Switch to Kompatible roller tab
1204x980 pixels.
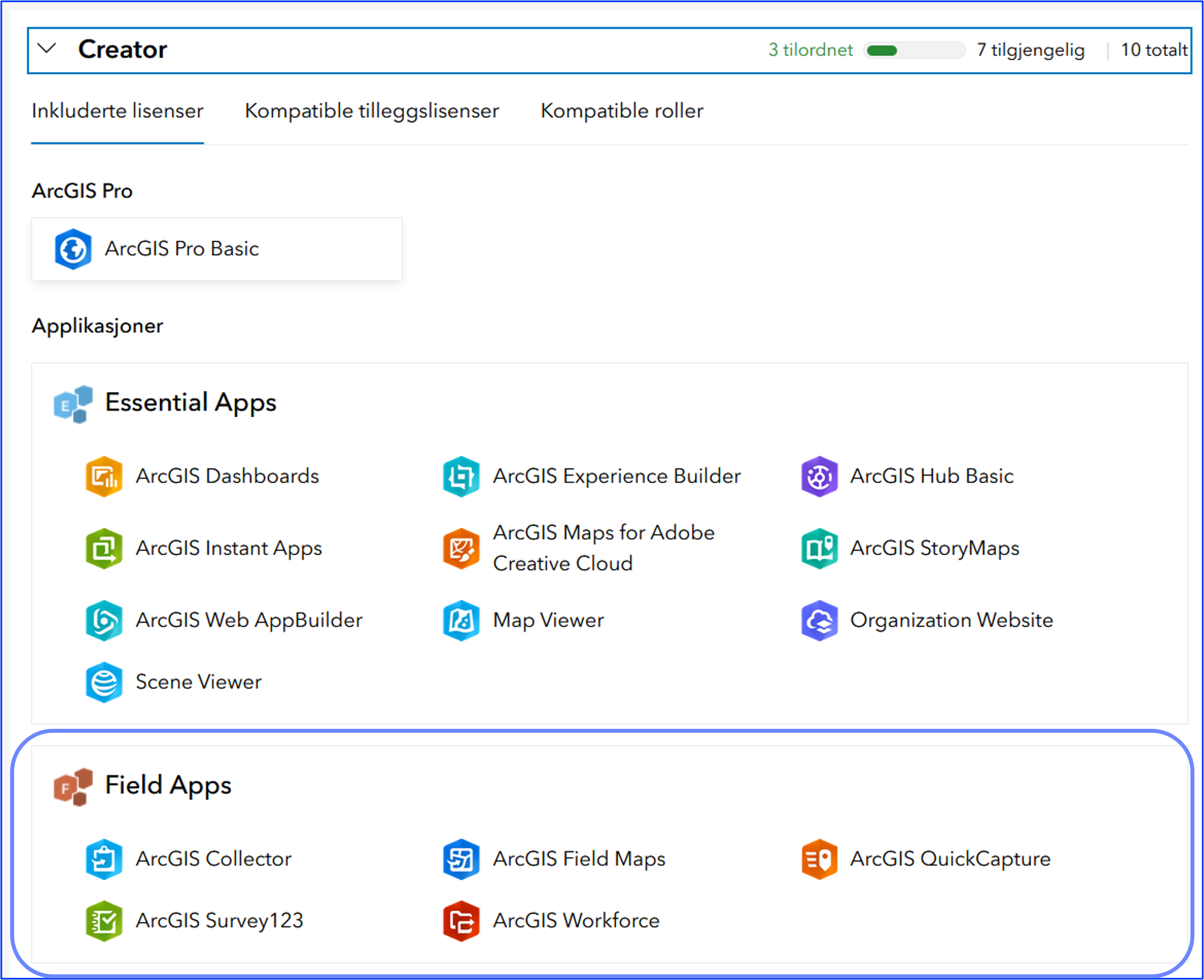pyautogui.click(x=622, y=111)
